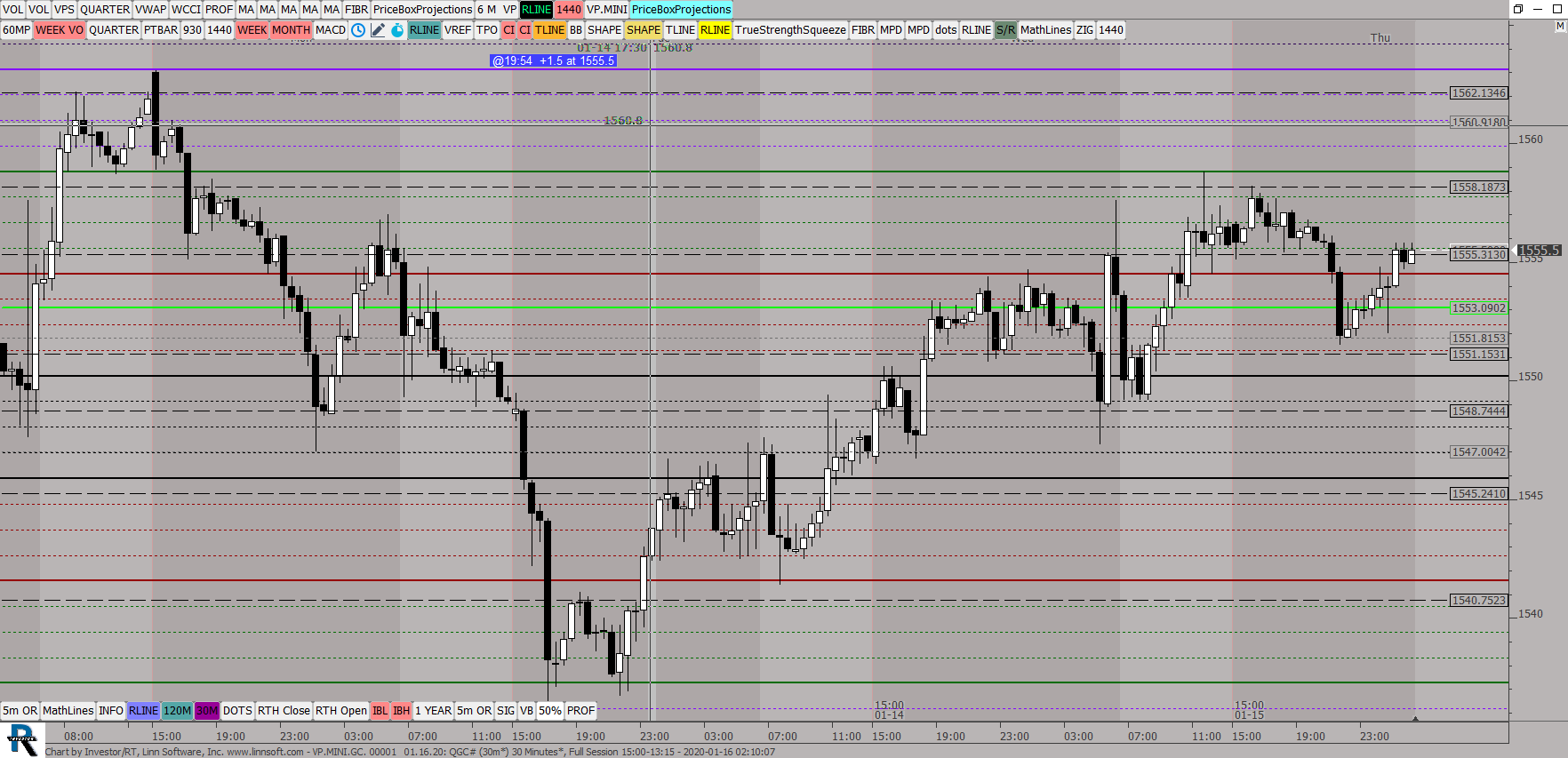Click the 1 YEAR period button
The width and height of the screenshot is (1568, 758).
433,711
